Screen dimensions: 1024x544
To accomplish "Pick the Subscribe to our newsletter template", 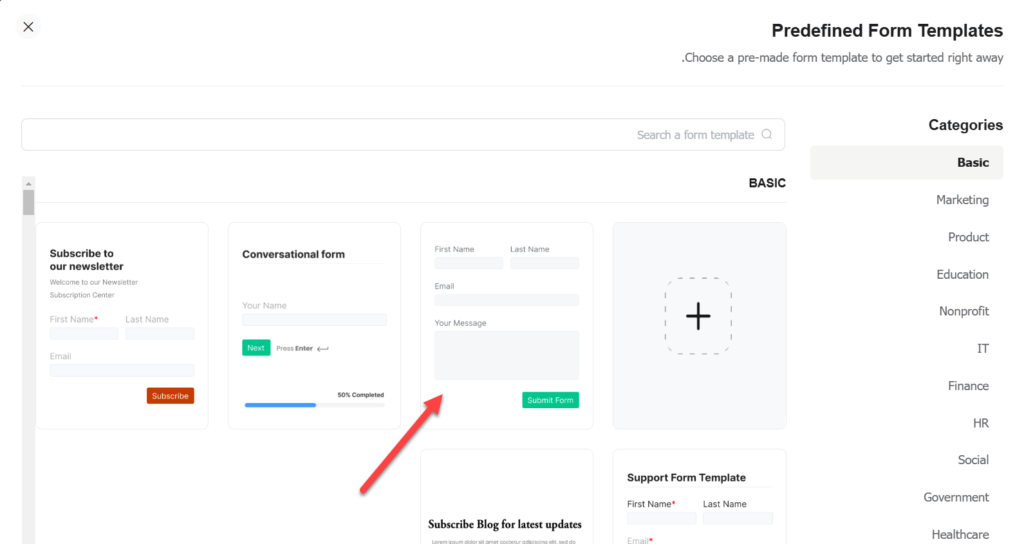I will pyautogui.click(x=122, y=326).
